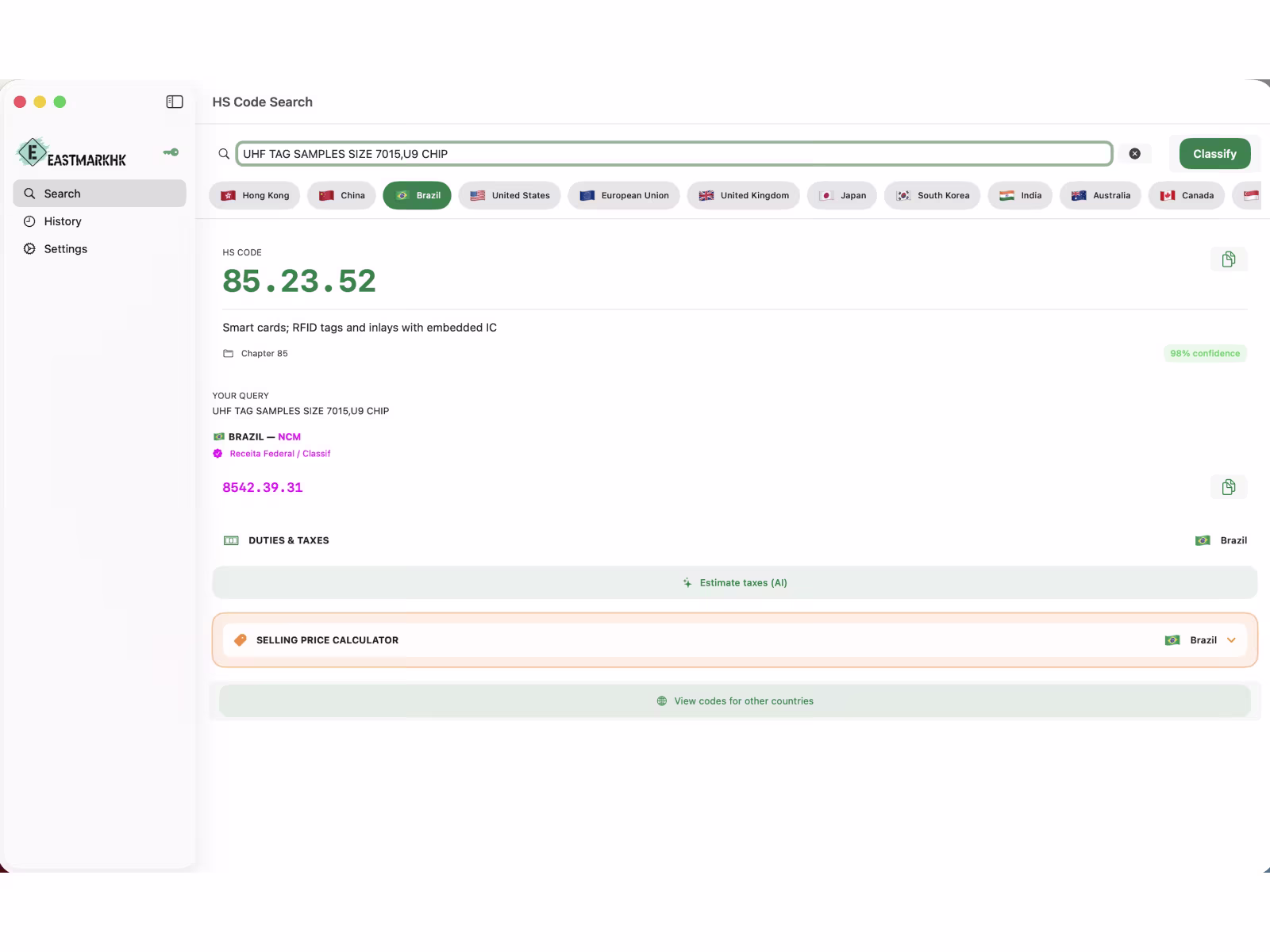Clear the search query with the X icon

click(1135, 154)
